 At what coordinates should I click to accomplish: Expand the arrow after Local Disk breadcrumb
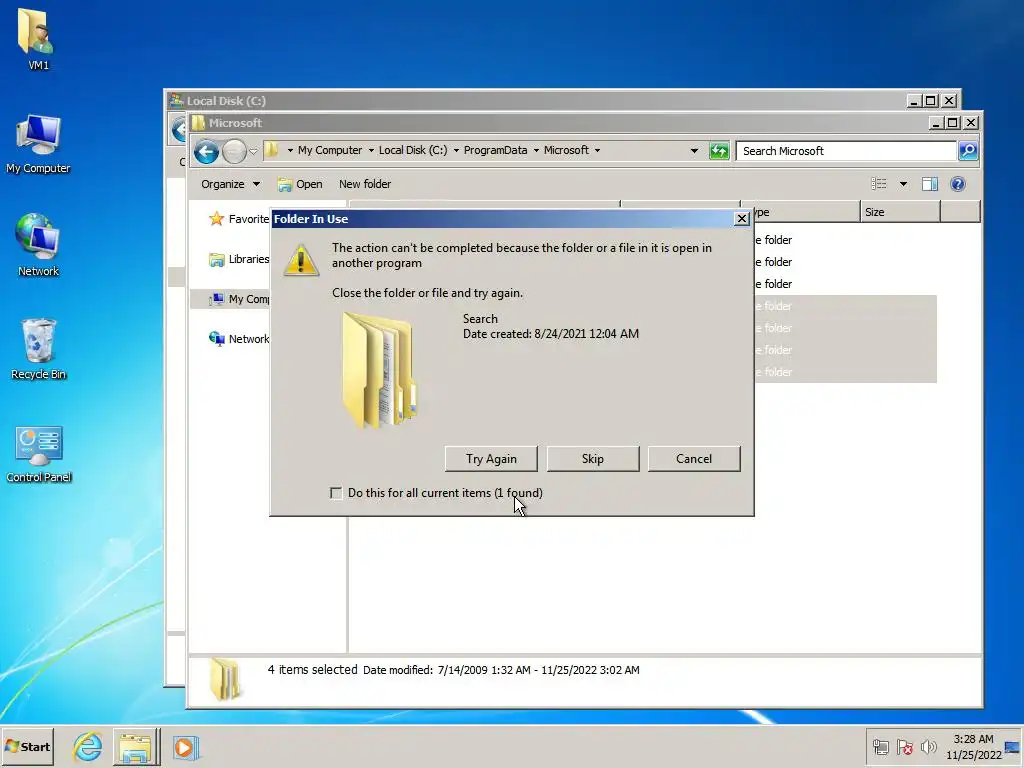[x=456, y=150]
